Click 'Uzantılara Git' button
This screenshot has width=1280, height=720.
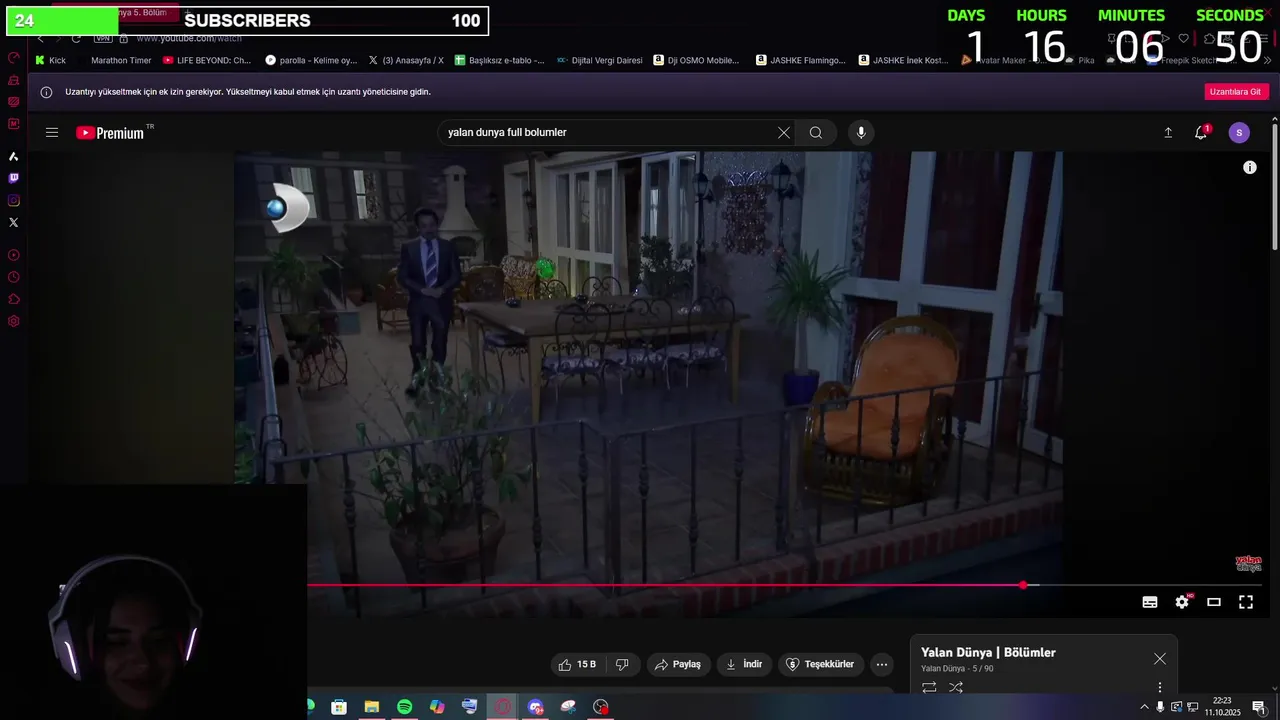point(1235,92)
